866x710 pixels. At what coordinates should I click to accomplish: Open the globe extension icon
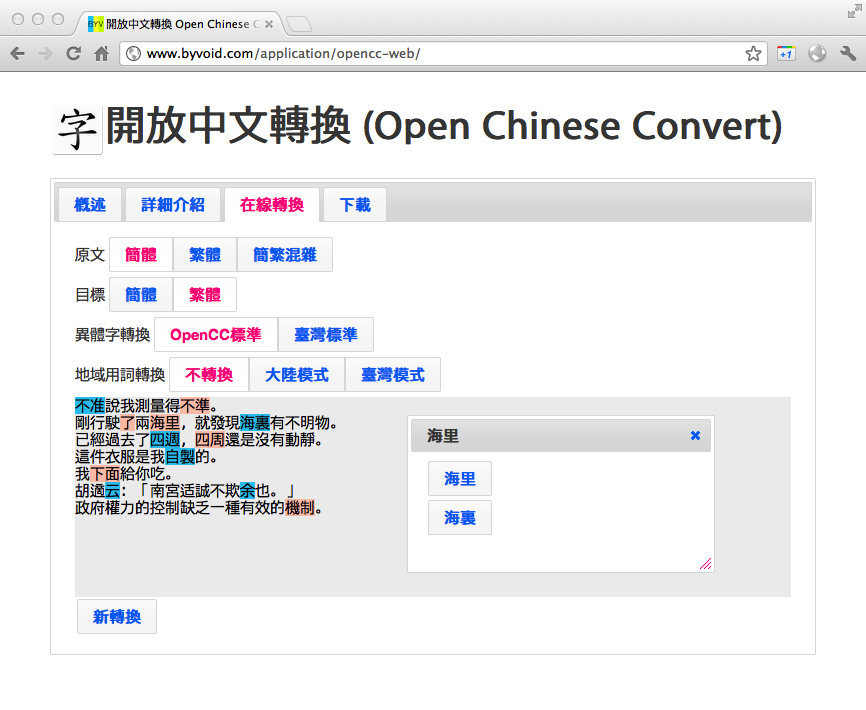(817, 54)
